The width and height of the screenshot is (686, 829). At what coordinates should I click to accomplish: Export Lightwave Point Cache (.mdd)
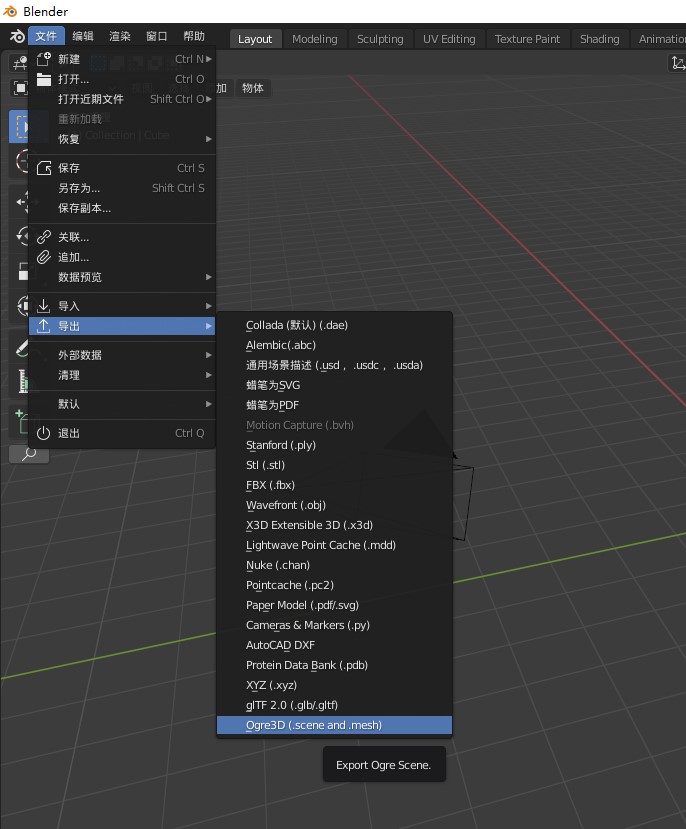click(335, 546)
